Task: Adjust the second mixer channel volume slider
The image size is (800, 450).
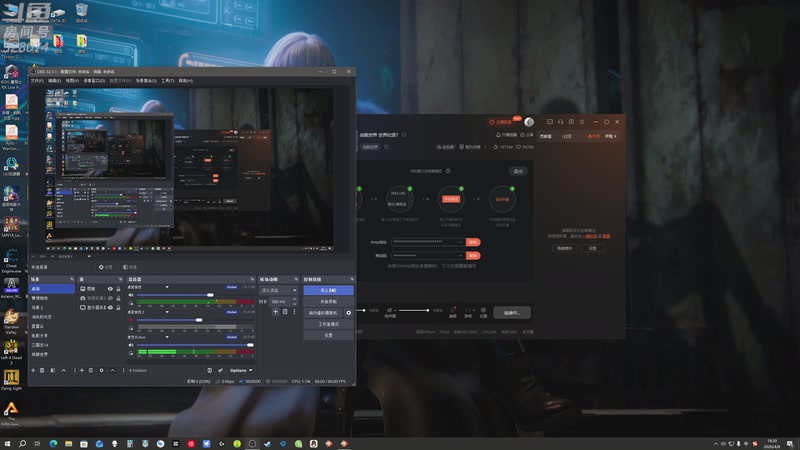Action: click(195, 320)
